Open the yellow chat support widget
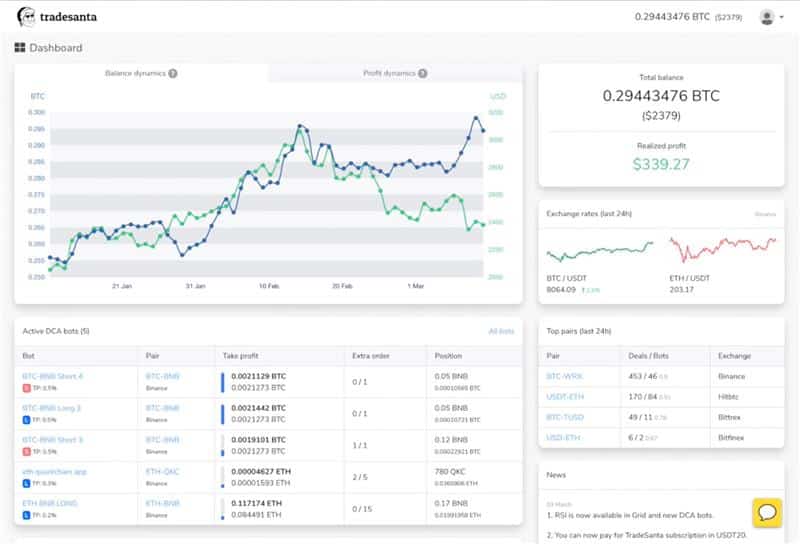 [767, 512]
